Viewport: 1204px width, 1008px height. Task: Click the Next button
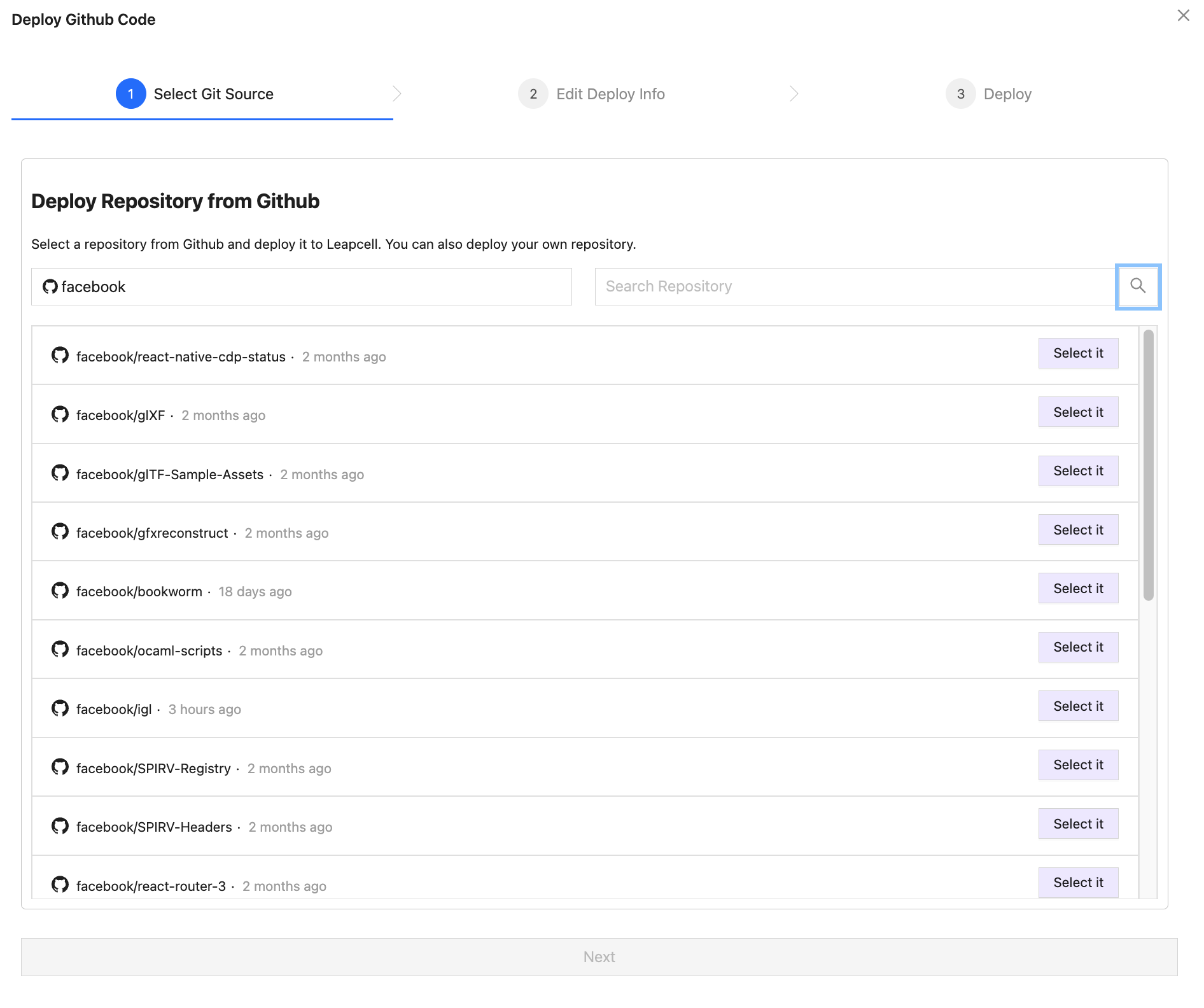pos(599,957)
